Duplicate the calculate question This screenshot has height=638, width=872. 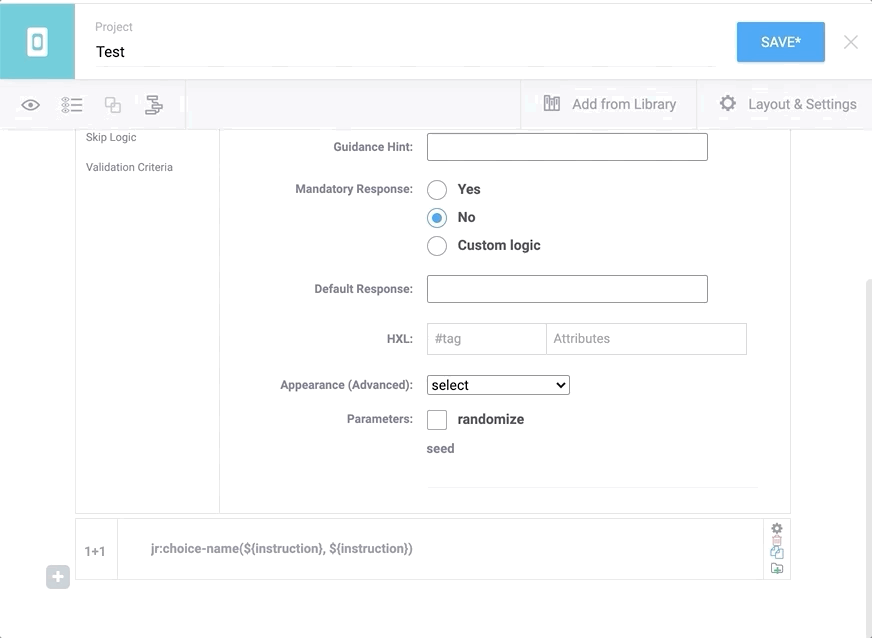pos(777,553)
